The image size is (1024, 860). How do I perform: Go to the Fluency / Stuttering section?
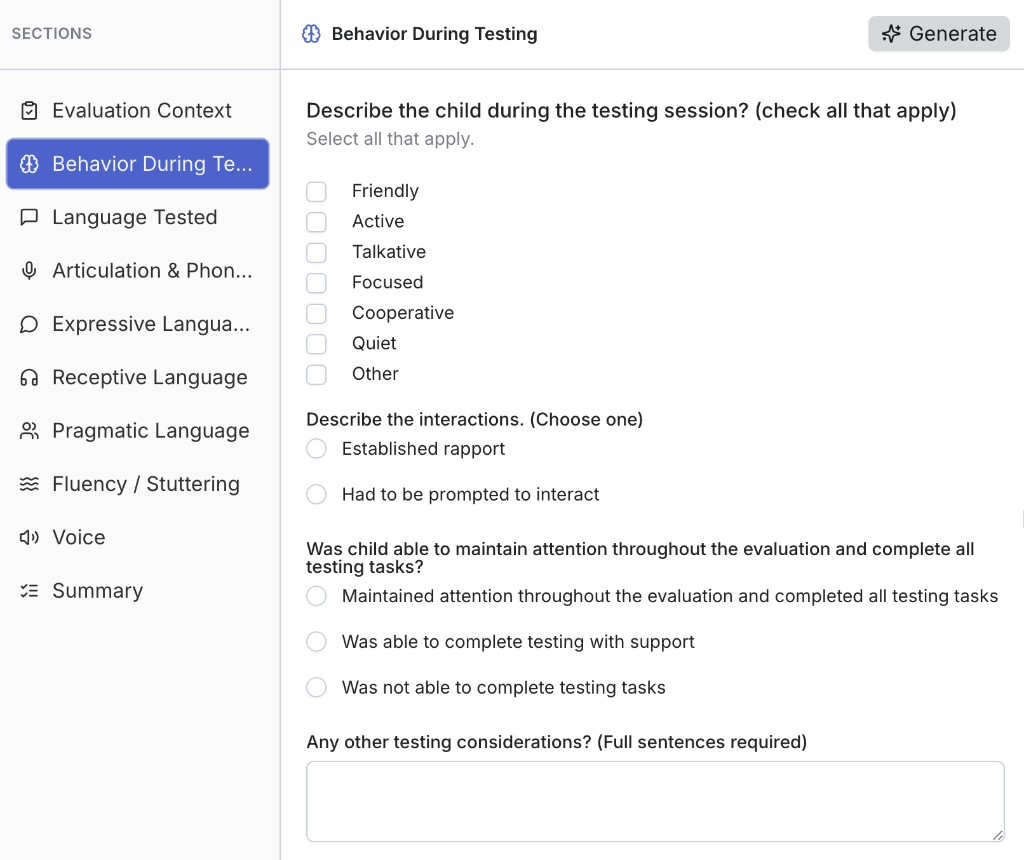click(138, 484)
